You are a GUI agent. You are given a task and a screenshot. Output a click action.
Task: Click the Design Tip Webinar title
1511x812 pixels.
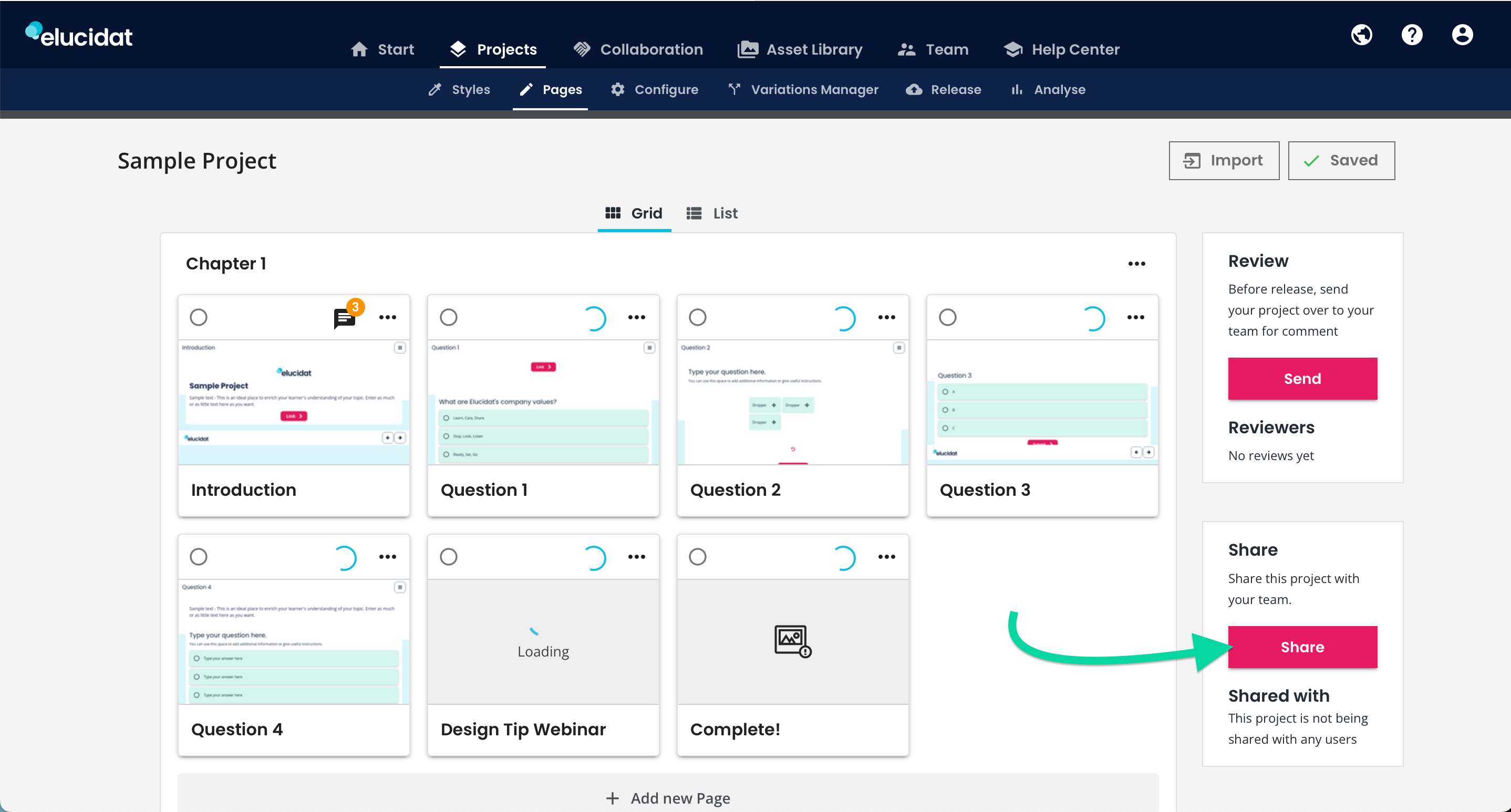(523, 730)
